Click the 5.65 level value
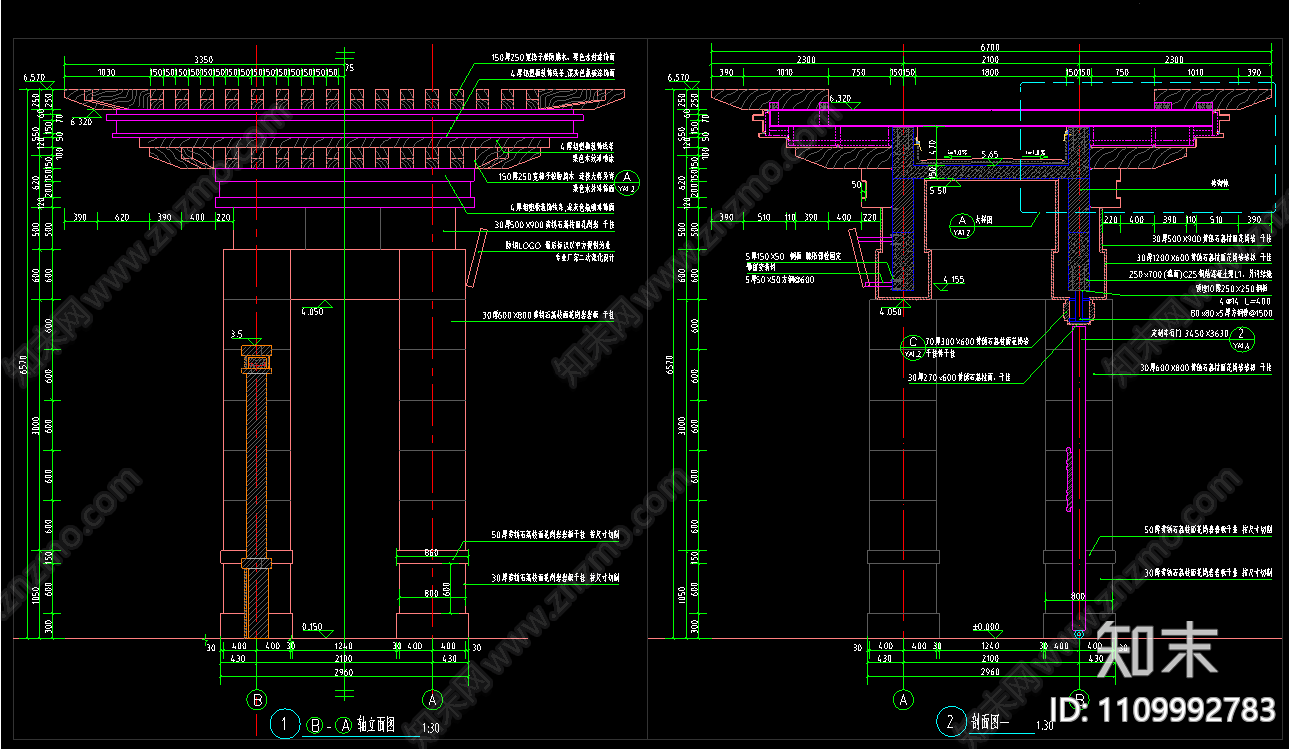The height and width of the screenshot is (749, 1289). 990,155
